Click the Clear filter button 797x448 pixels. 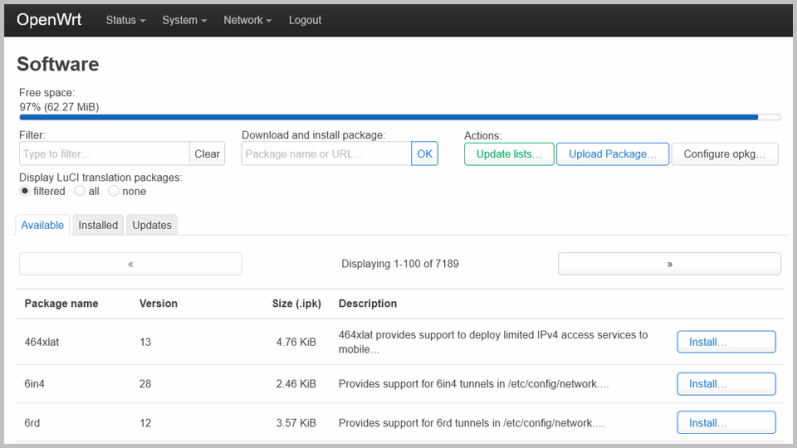pos(207,154)
